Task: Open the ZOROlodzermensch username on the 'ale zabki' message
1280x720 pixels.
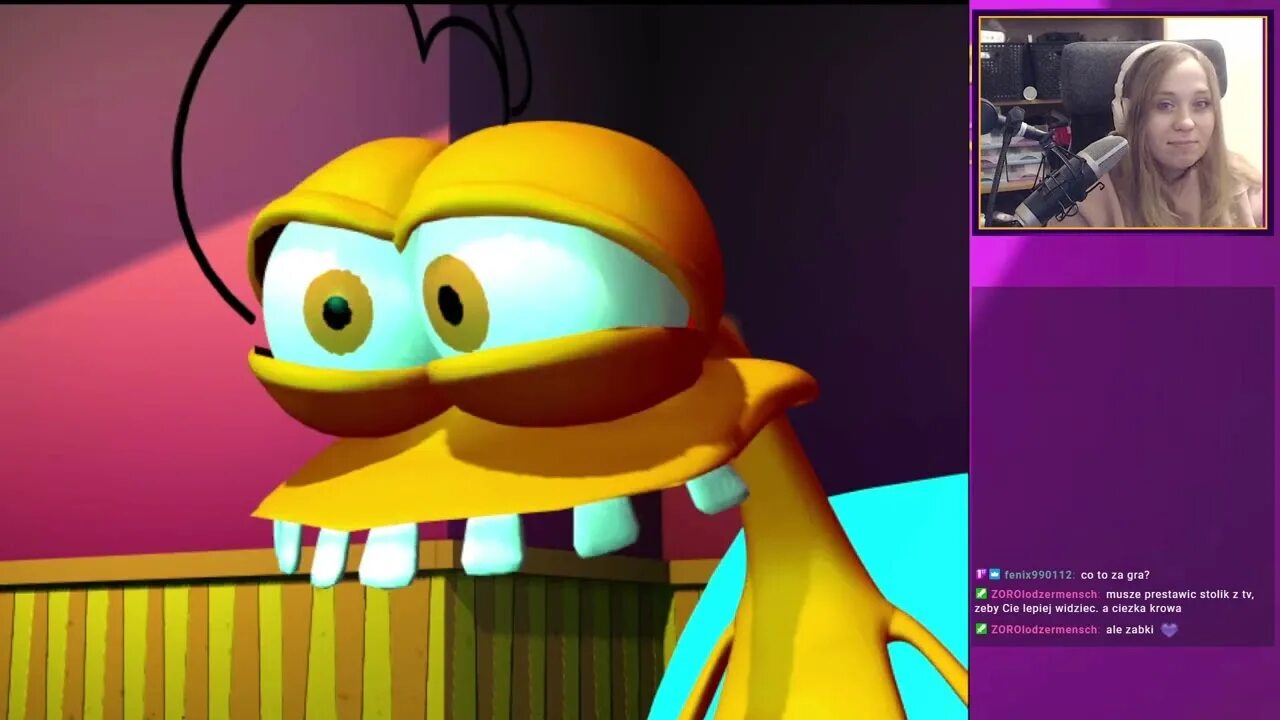Action: (1044, 630)
